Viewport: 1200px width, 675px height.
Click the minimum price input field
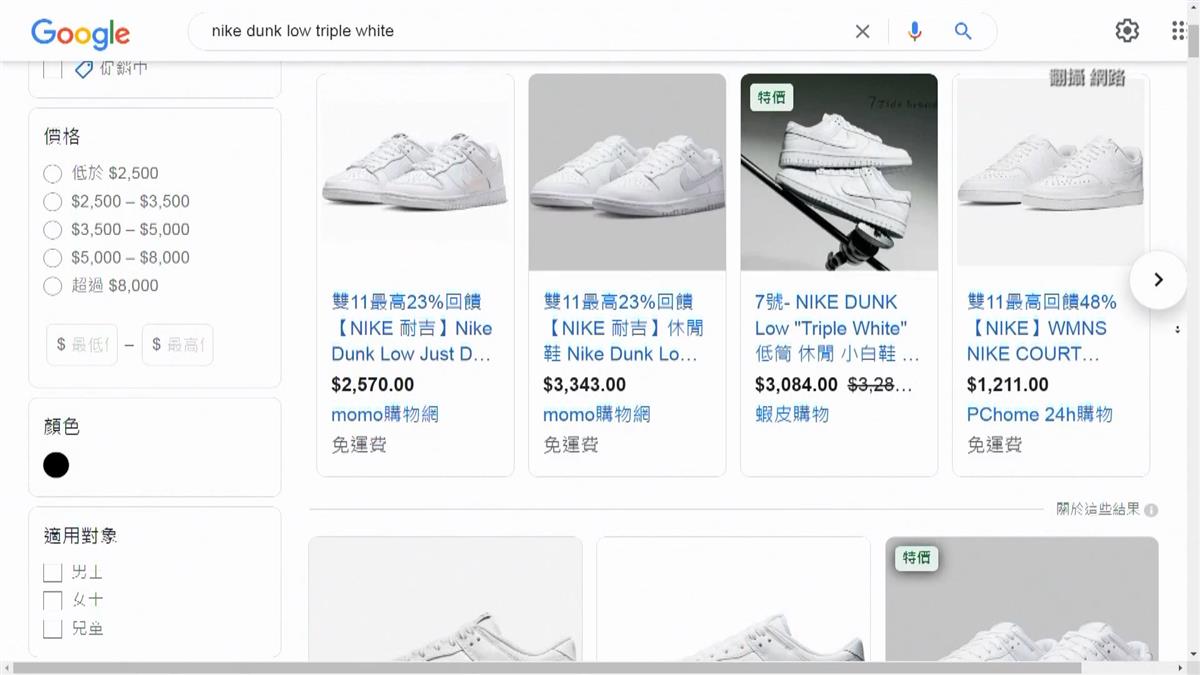point(82,345)
